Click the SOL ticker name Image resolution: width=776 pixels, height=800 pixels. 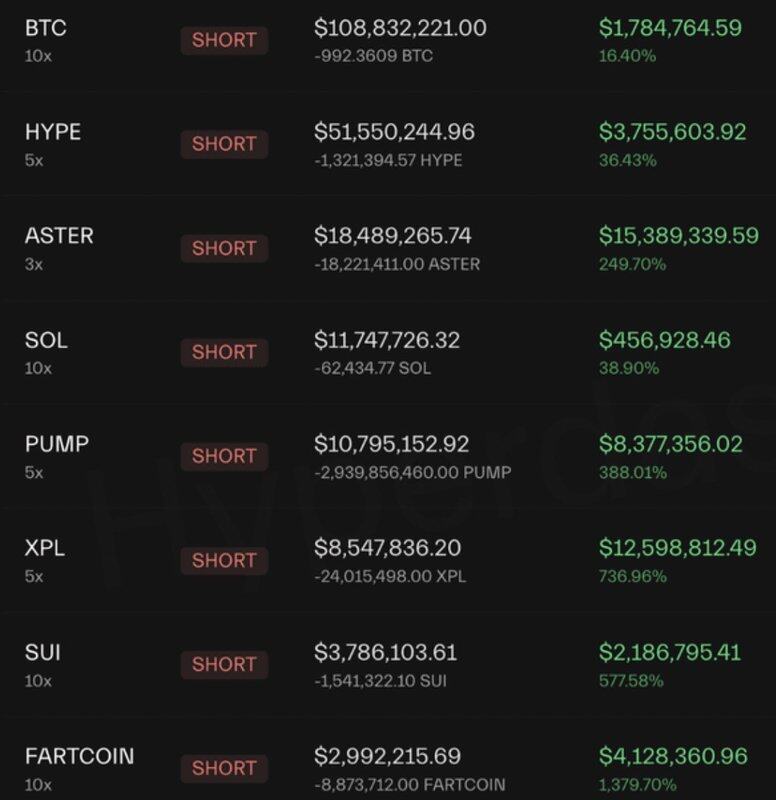46,340
